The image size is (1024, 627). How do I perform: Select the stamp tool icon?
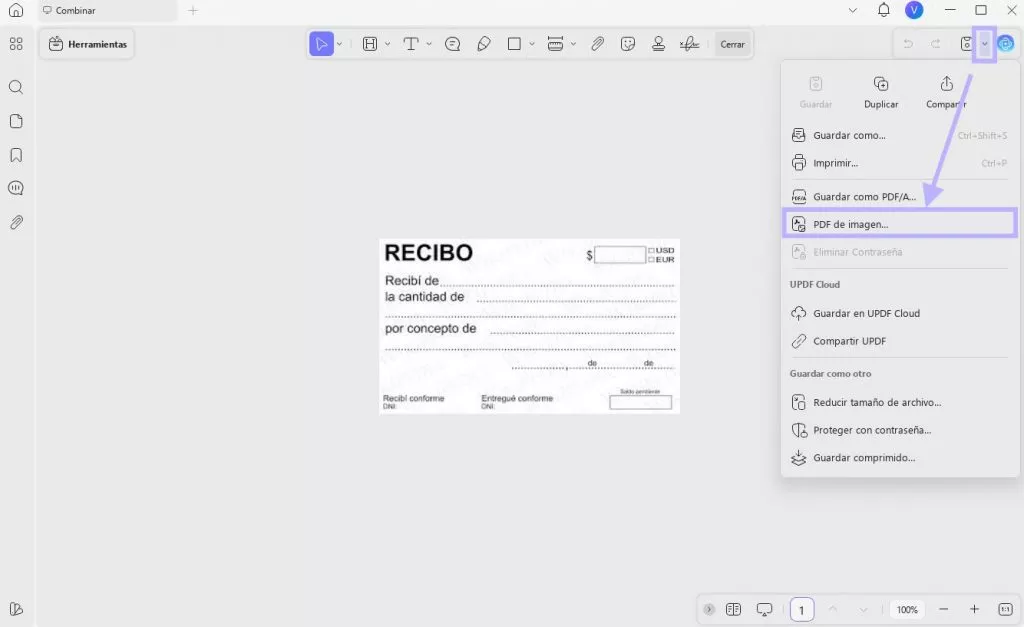pyautogui.click(x=658, y=44)
